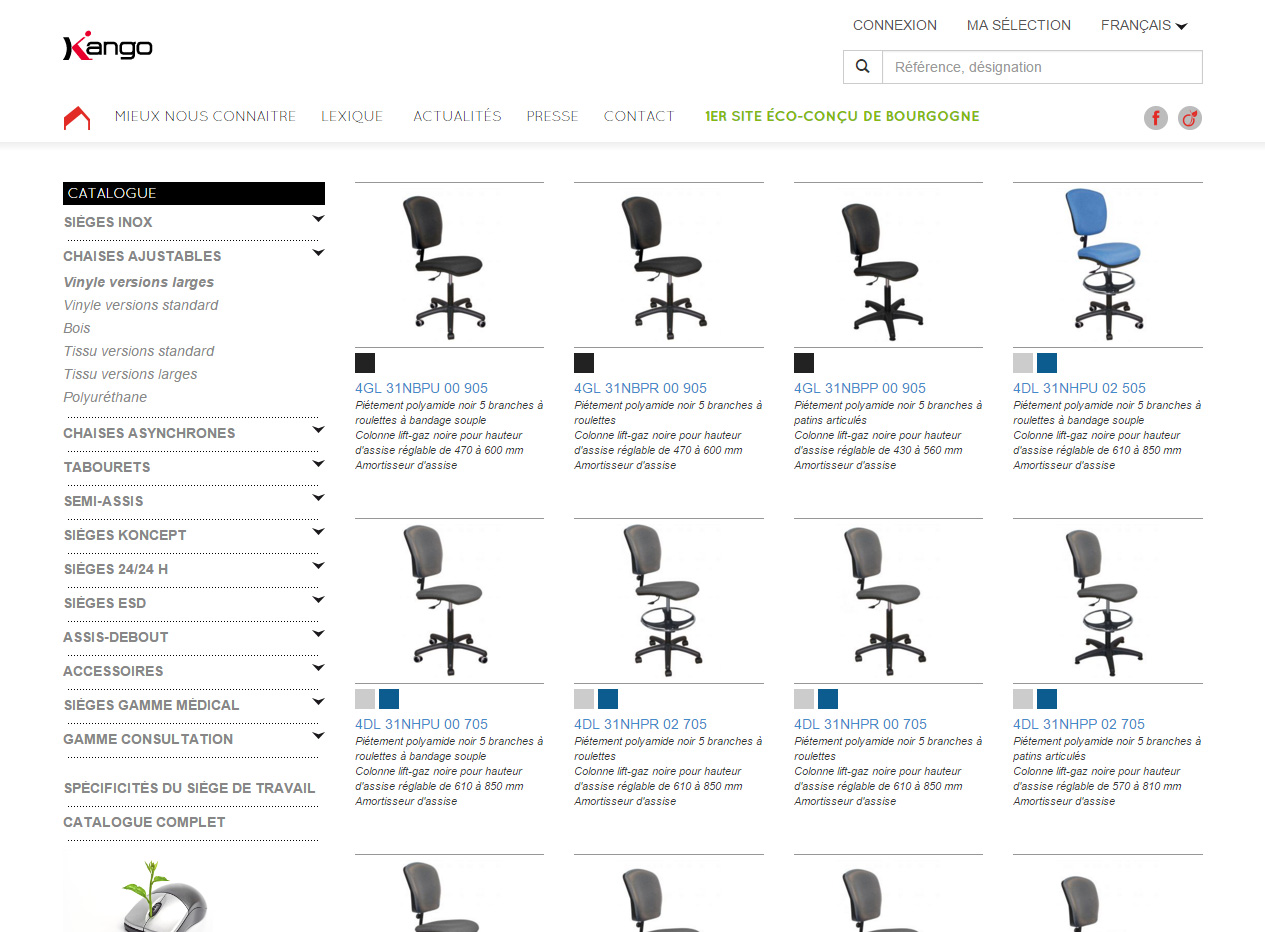Expand the Semi-Assis category arrow

(318, 497)
